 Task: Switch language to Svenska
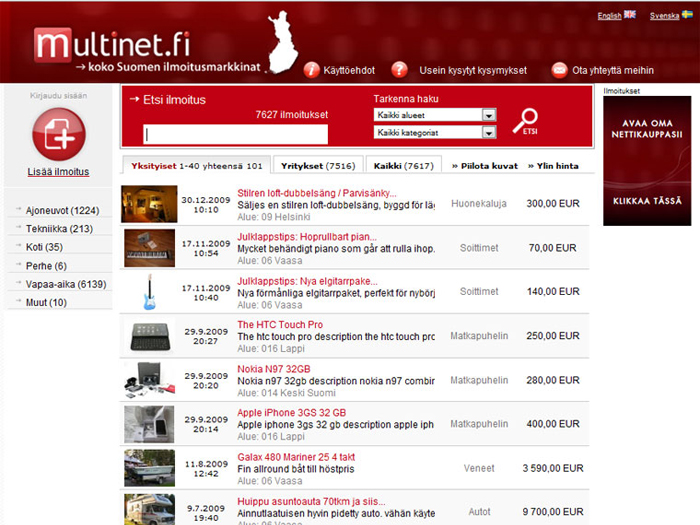(664, 16)
